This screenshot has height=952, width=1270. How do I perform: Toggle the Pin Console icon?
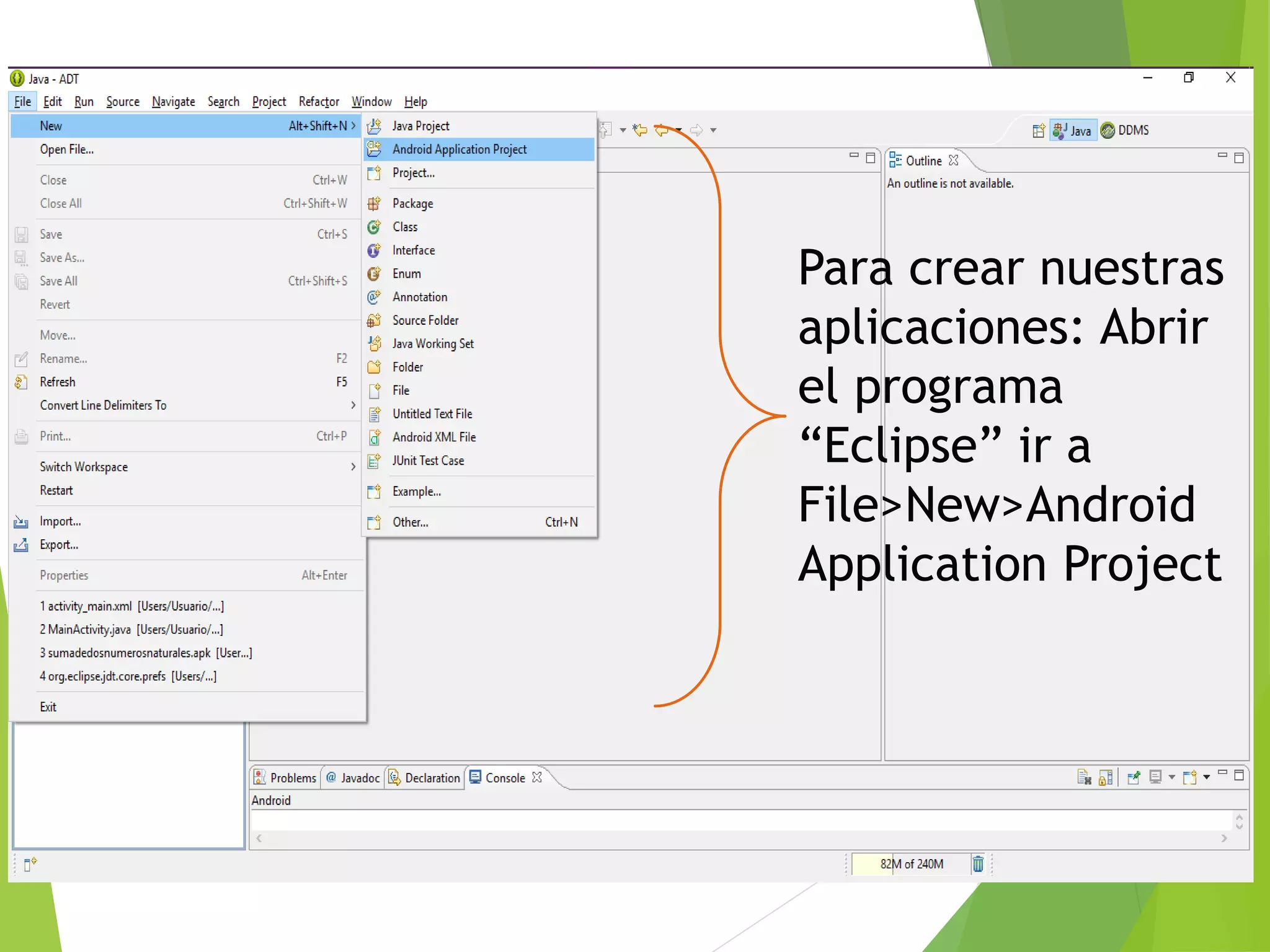pyautogui.click(x=1134, y=777)
